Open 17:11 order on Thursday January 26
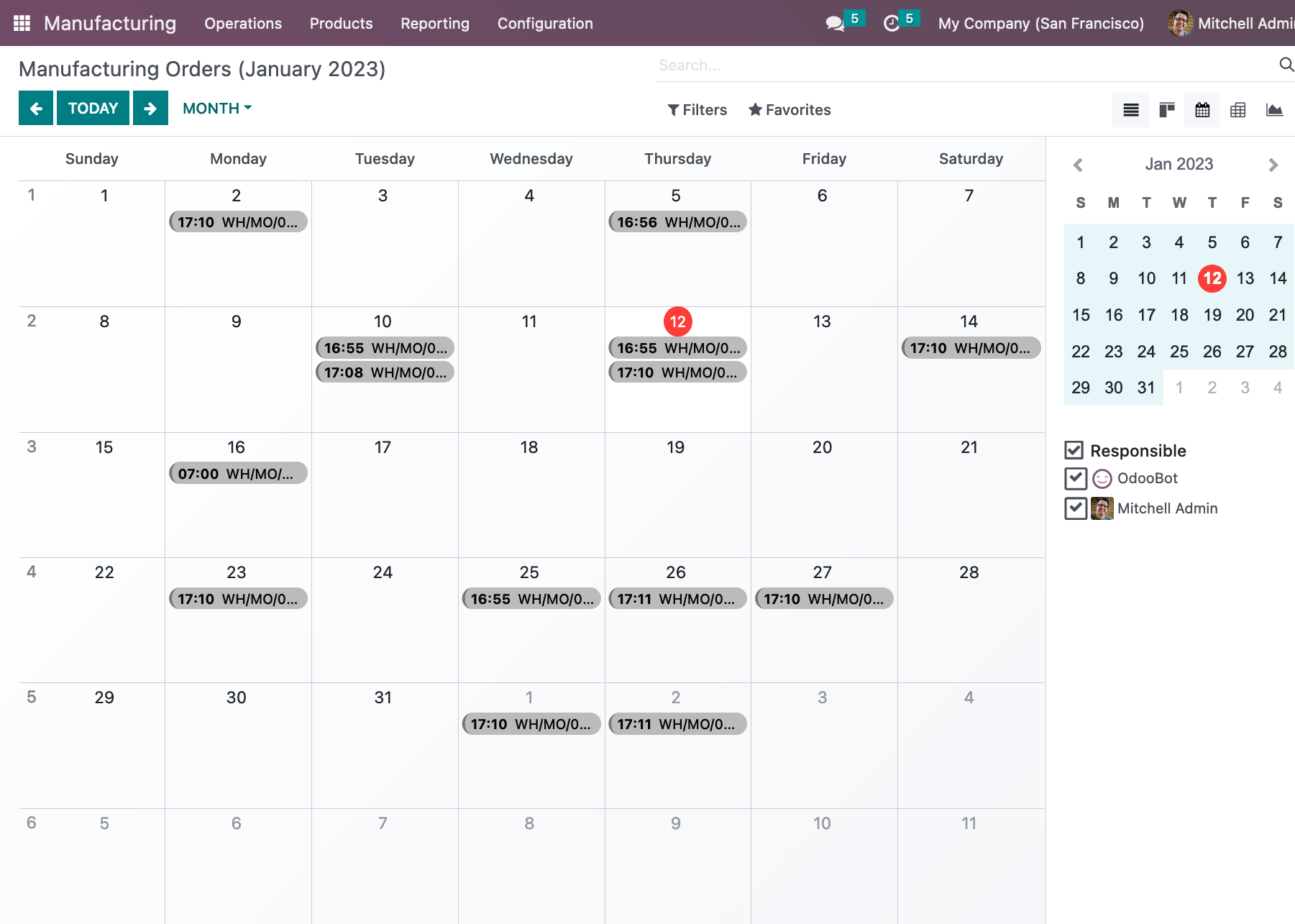The image size is (1295, 924). point(677,598)
